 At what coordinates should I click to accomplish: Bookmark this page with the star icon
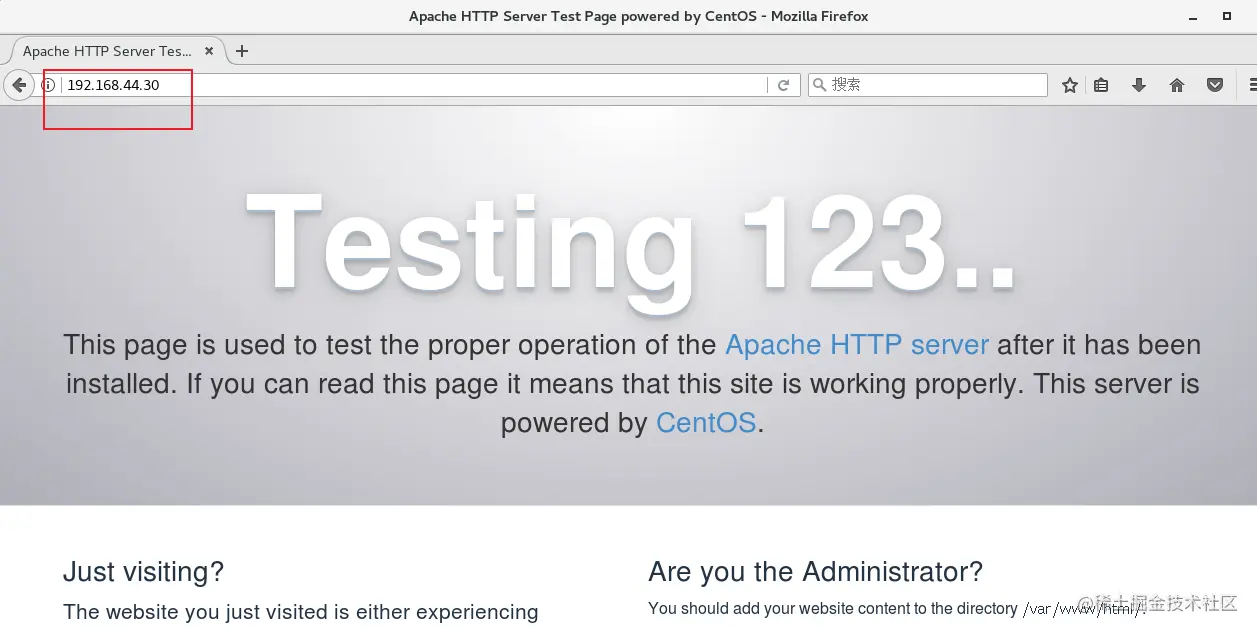1070,85
